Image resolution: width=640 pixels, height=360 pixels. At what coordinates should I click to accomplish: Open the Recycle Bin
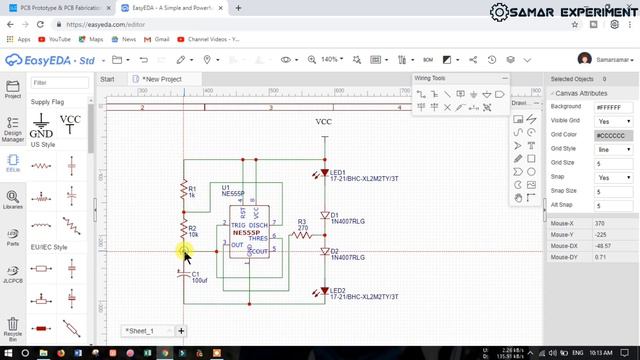tap(13, 329)
